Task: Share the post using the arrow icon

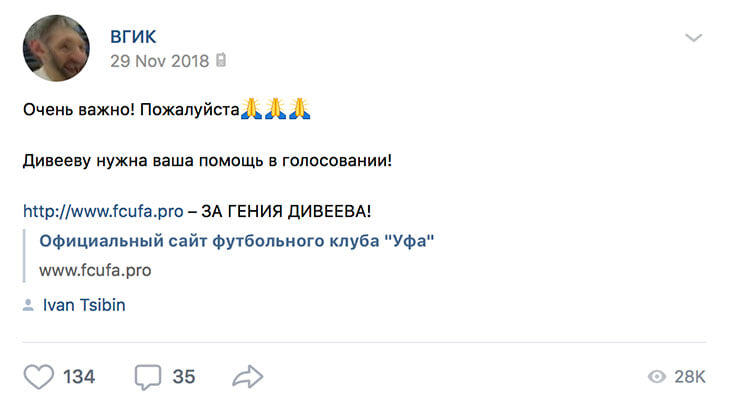Action: tap(248, 377)
